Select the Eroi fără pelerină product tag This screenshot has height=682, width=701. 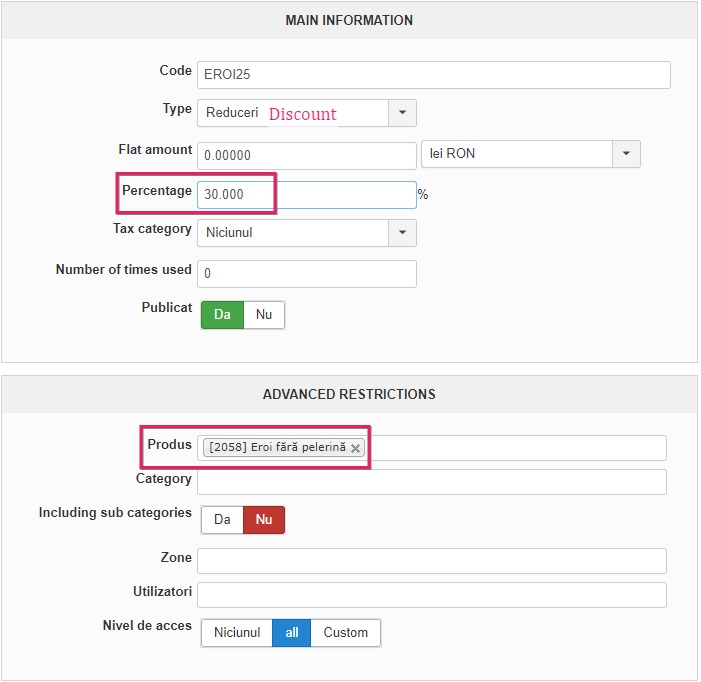tap(277, 448)
